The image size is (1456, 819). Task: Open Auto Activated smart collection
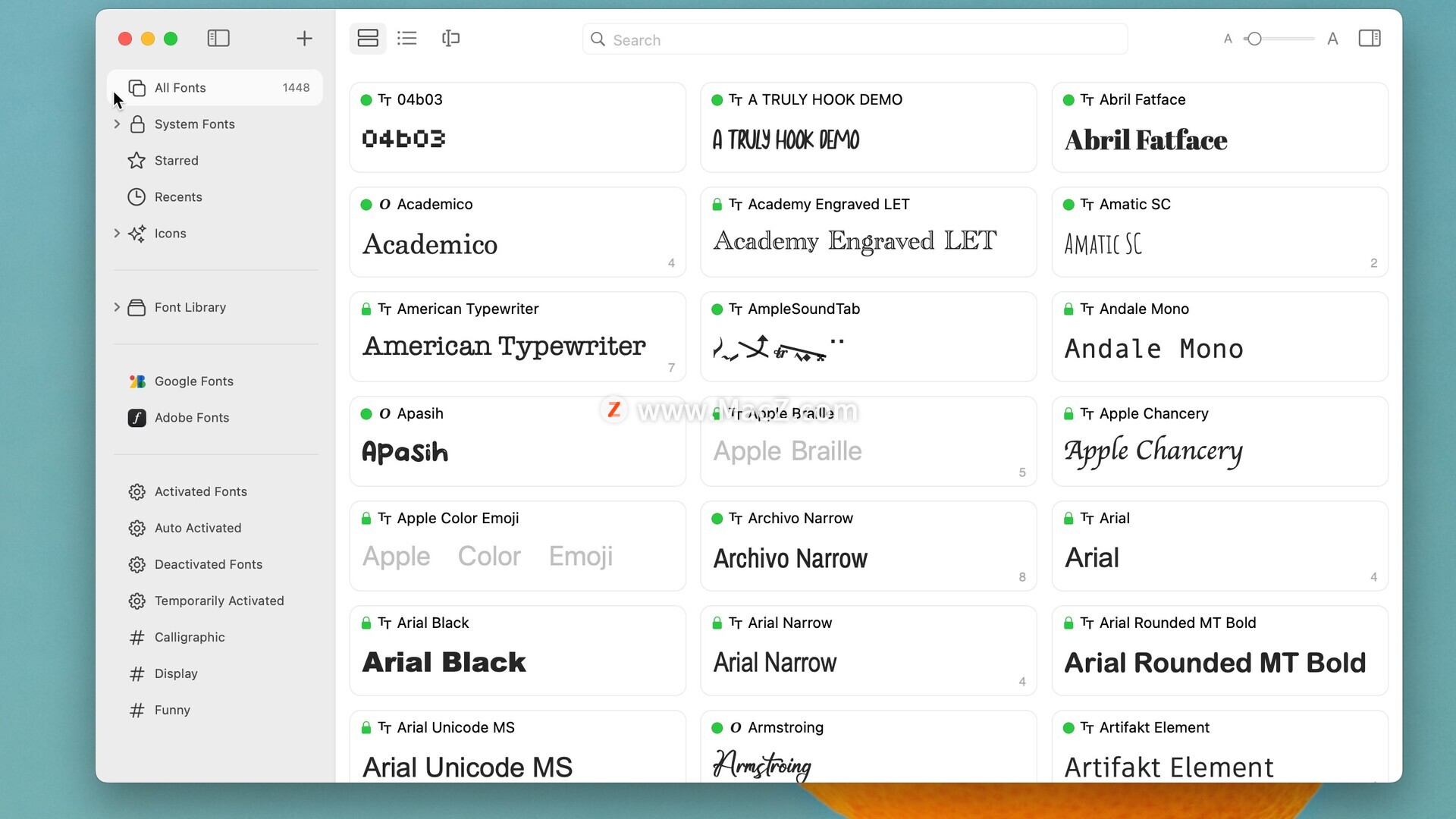(198, 528)
